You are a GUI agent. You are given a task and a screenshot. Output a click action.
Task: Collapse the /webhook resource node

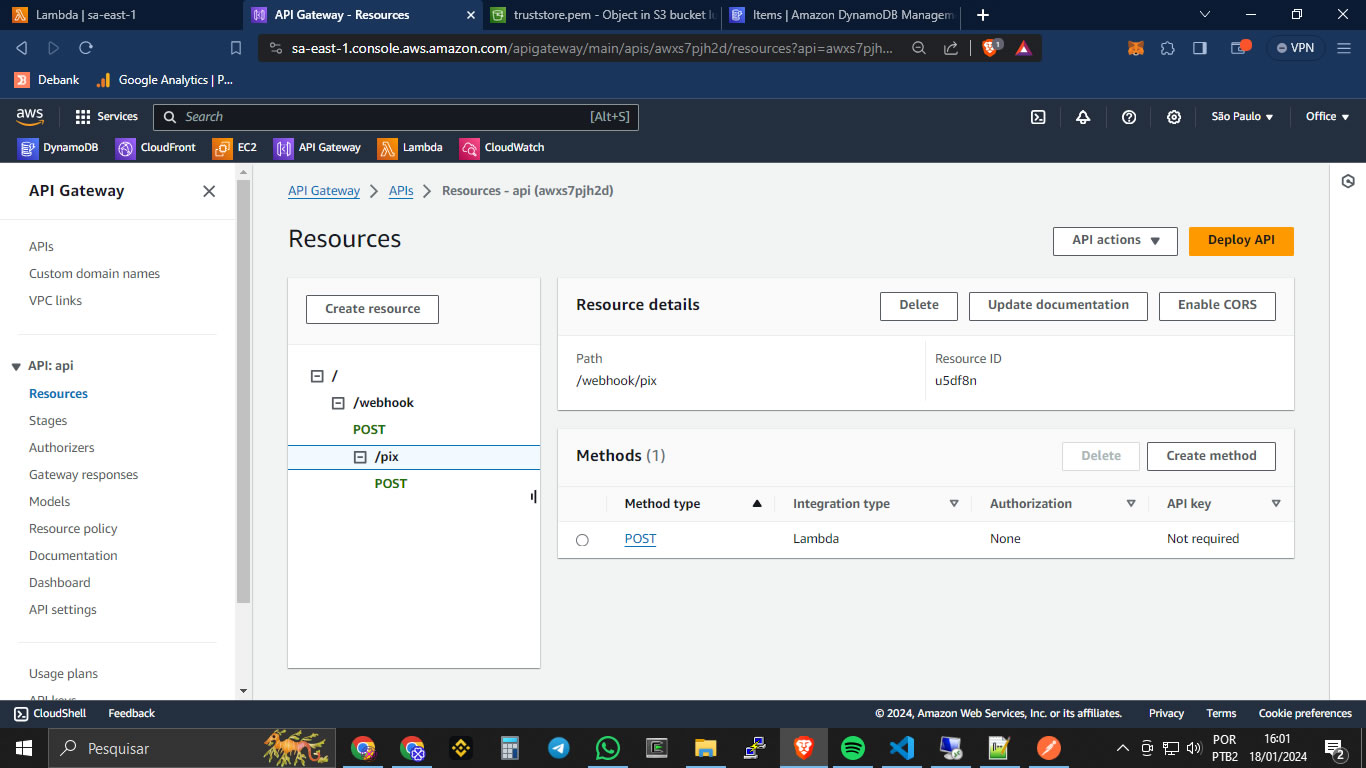[x=338, y=403]
